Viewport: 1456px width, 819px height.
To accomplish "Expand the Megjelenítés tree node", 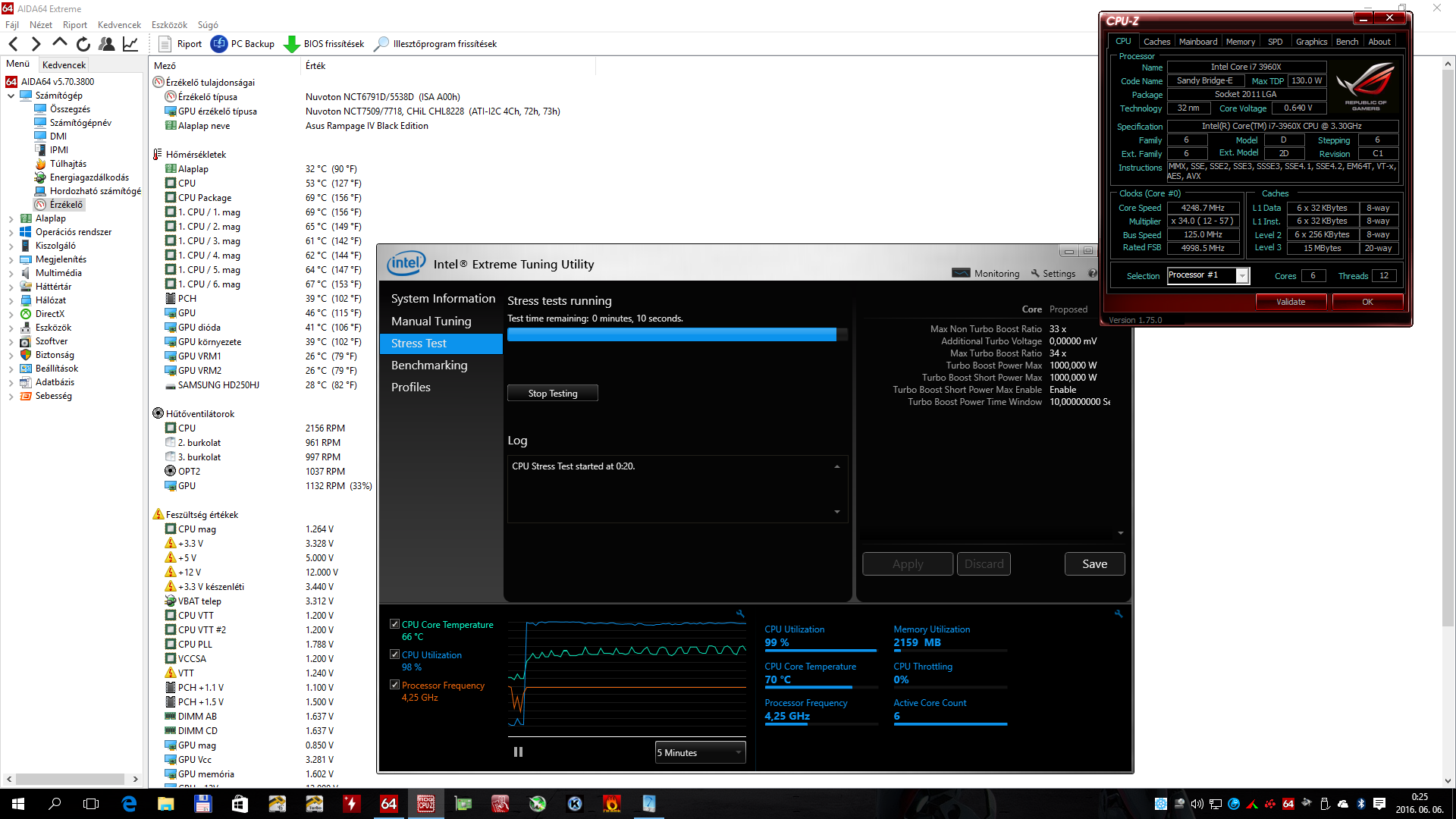I will pyautogui.click(x=11, y=259).
